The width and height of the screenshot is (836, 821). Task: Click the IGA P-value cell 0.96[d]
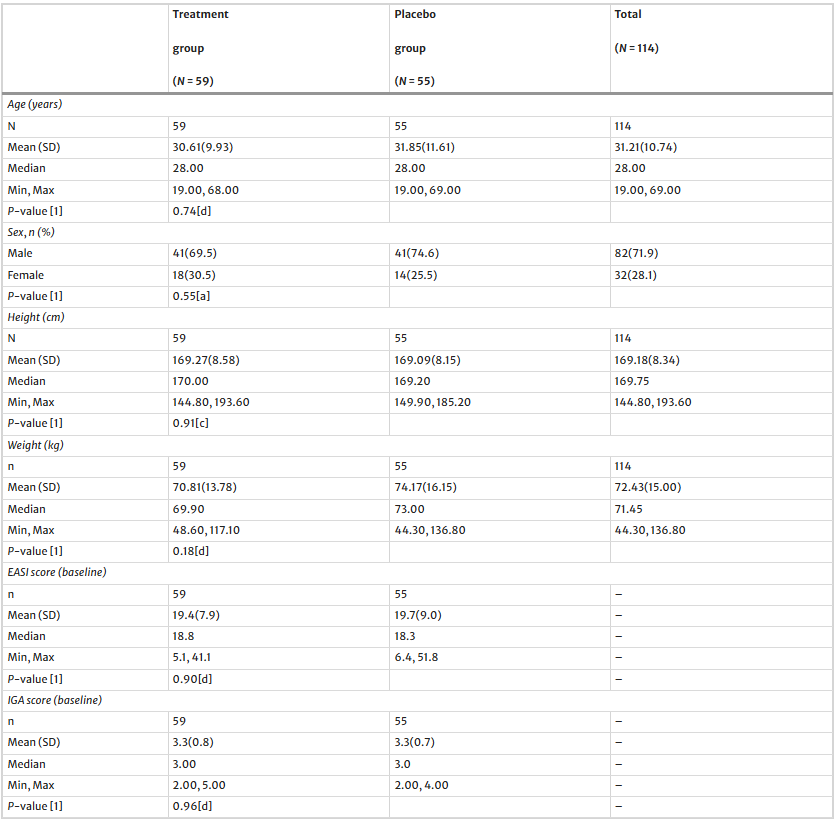click(191, 806)
